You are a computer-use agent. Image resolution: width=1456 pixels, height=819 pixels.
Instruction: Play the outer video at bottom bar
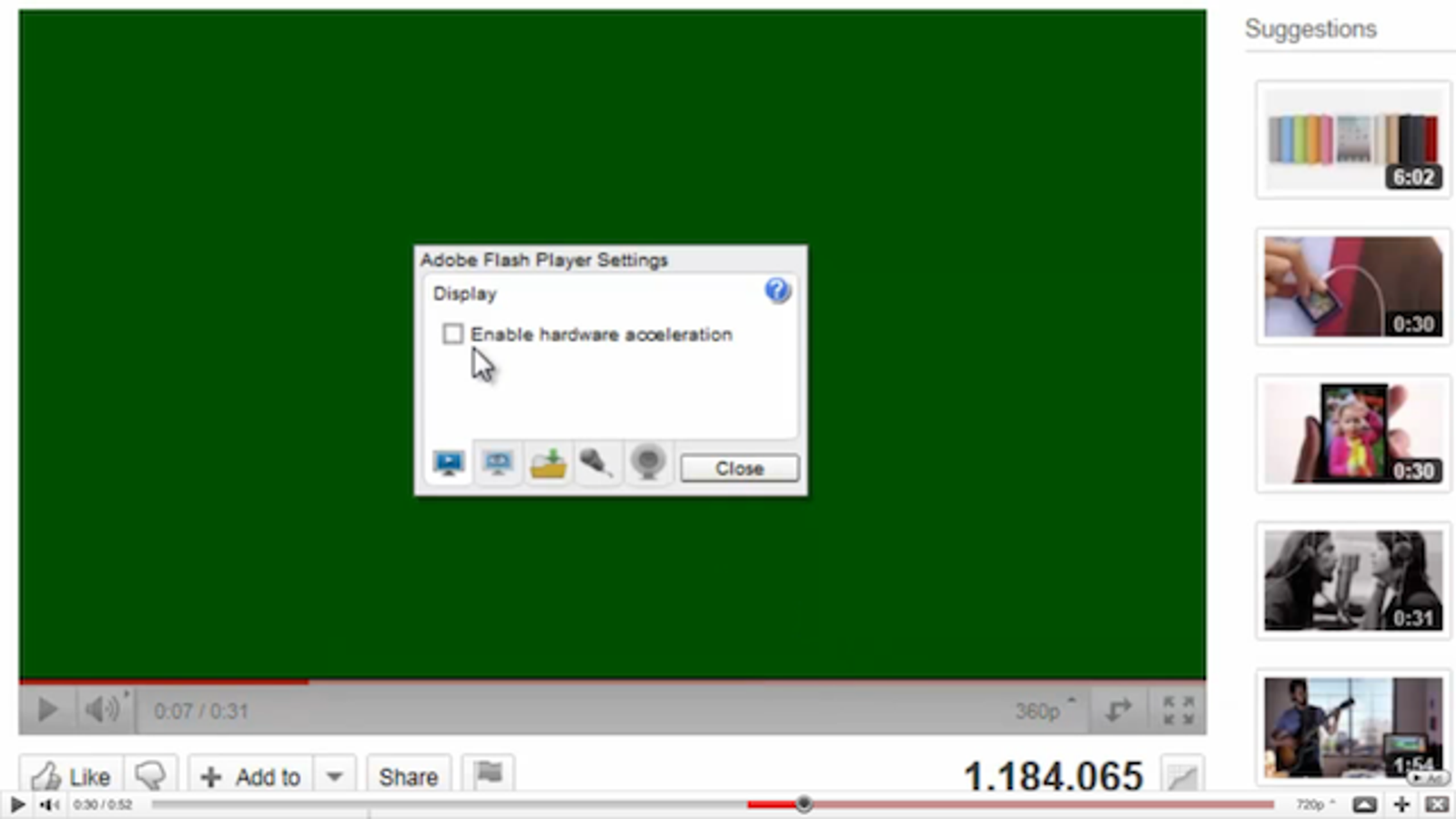pyautogui.click(x=17, y=804)
